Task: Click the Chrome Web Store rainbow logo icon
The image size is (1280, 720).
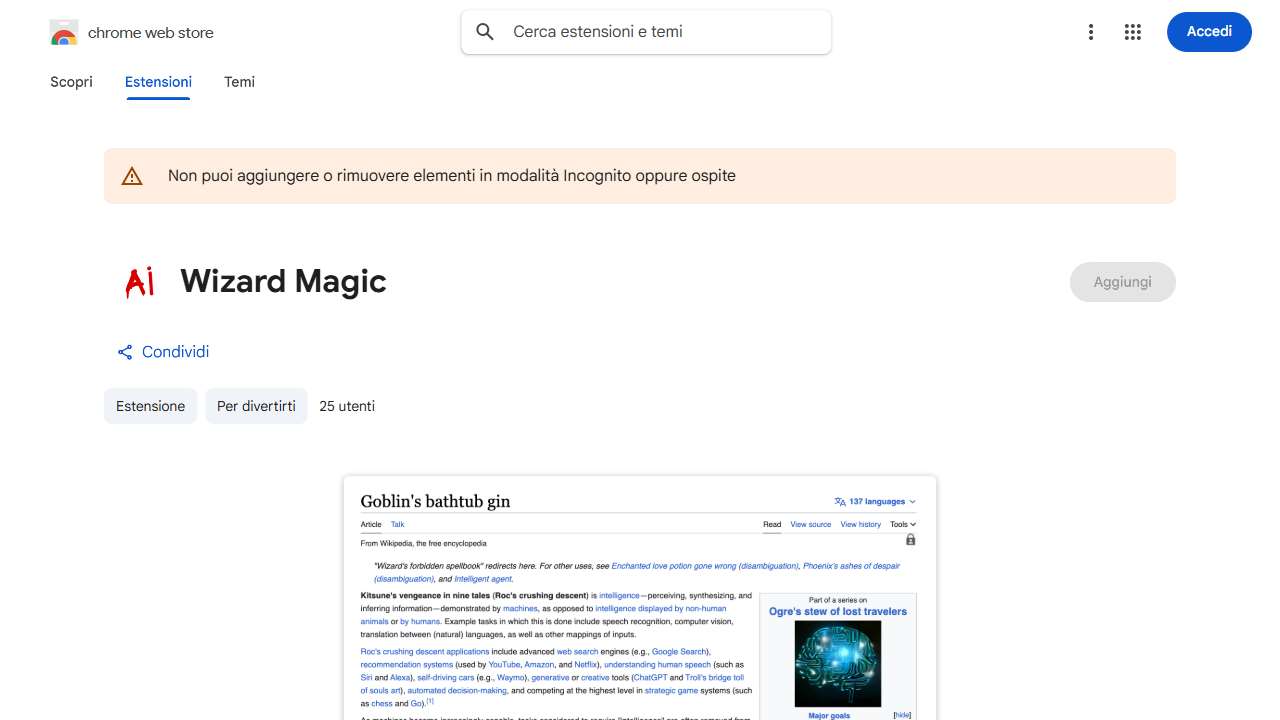Action: coord(63,31)
